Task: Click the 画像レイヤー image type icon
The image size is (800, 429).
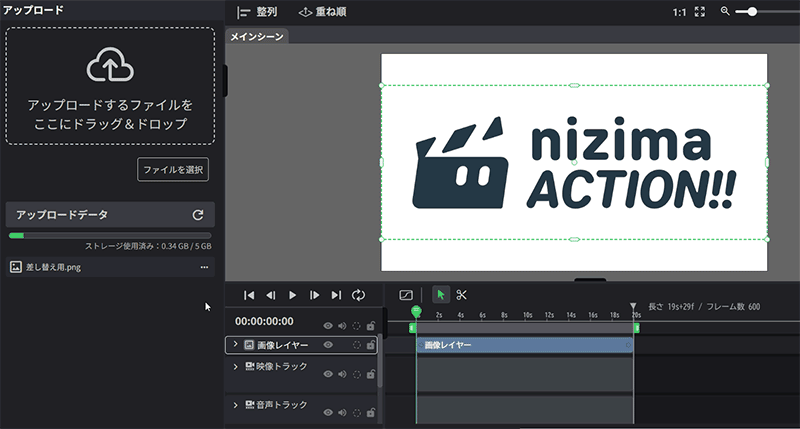Action: coord(249,345)
